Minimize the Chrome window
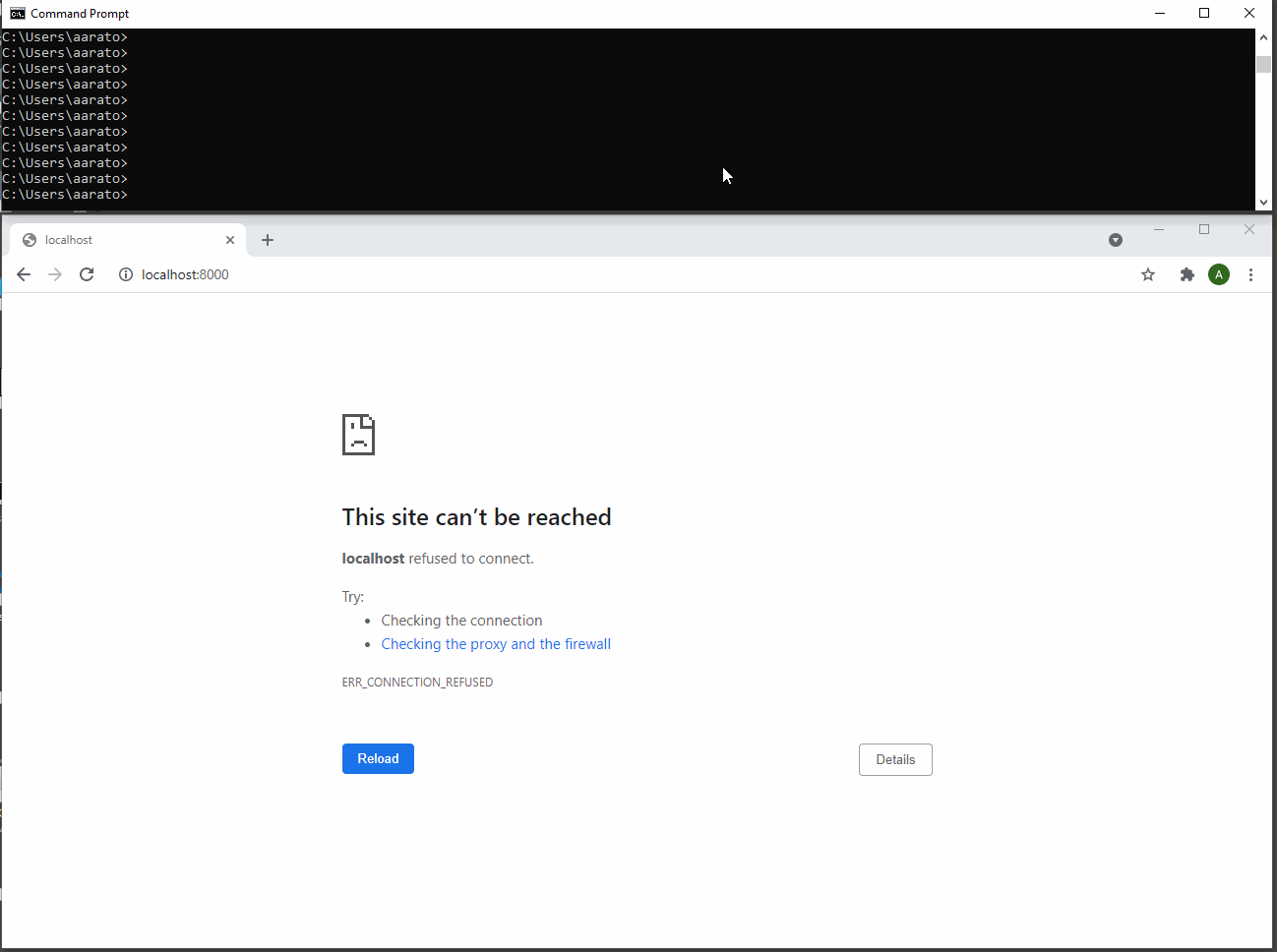Image resolution: width=1277 pixels, height=952 pixels. click(x=1159, y=229)
